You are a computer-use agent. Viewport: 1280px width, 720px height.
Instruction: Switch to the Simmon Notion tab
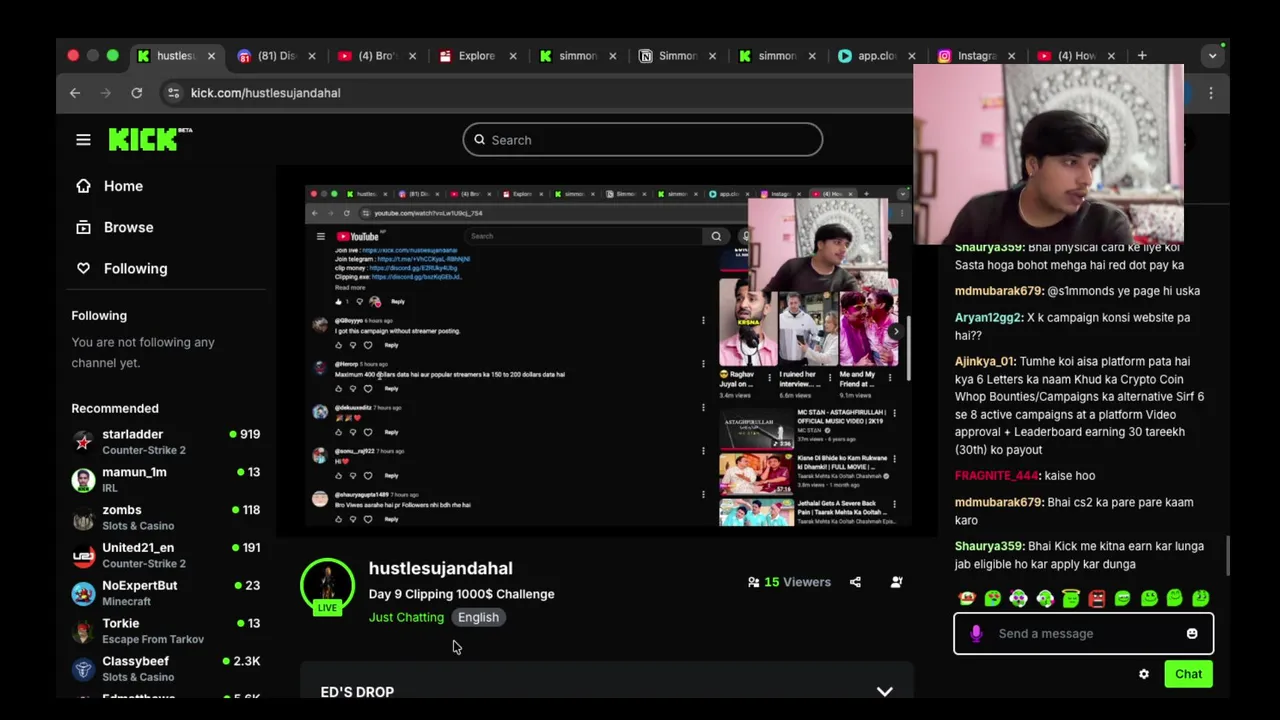[x=677, y=56]
